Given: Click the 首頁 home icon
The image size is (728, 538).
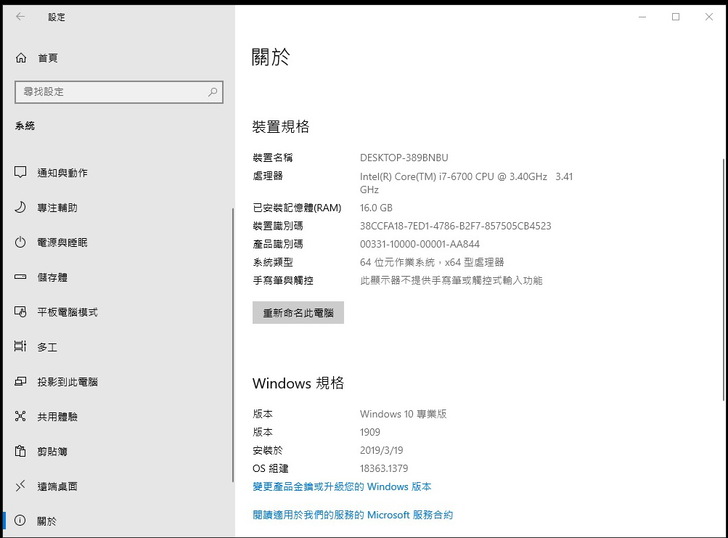Looking at the screenshot, I should (x=21, y=58).
